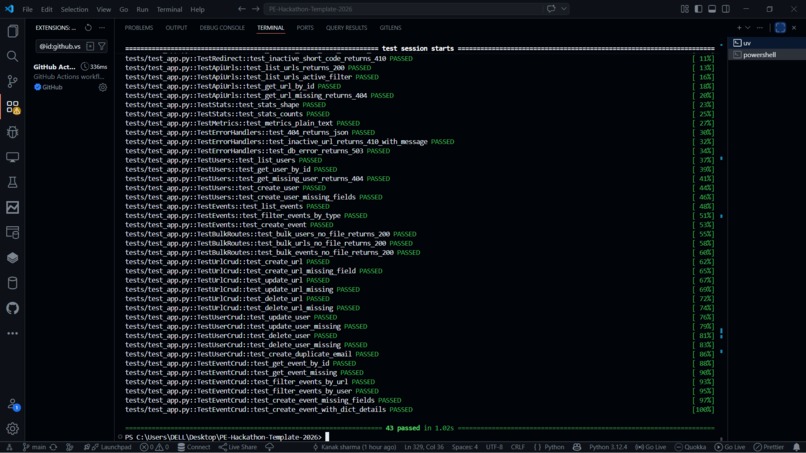Select the uv terminal instance
The width and height of the screenshot is (806, 453).
[766, 43]
